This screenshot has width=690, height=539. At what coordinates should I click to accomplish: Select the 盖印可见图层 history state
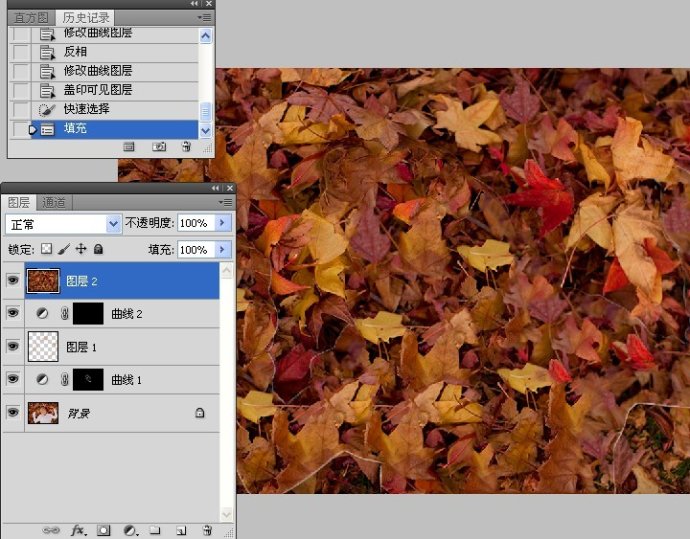tap(114, 90)
